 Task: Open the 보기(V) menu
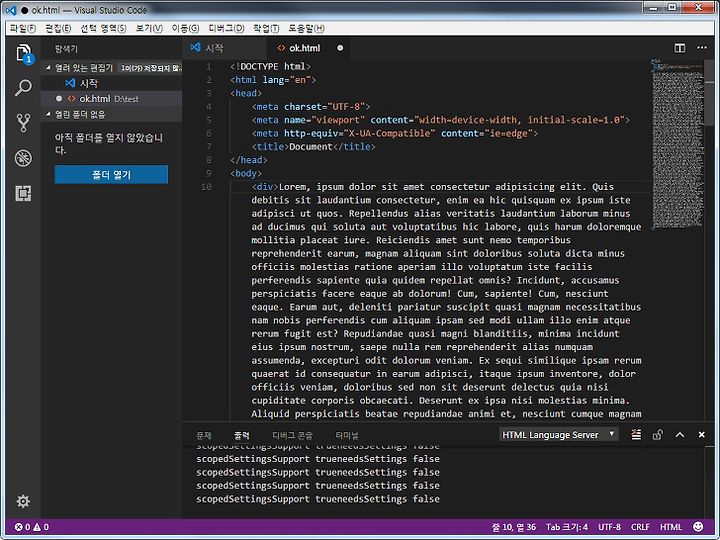point(149,28)
